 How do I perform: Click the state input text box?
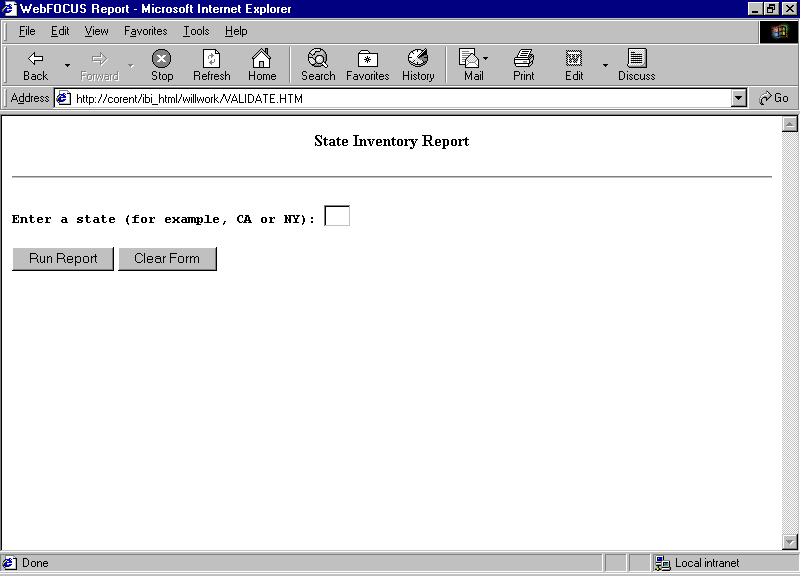click(x=337, y=216)
